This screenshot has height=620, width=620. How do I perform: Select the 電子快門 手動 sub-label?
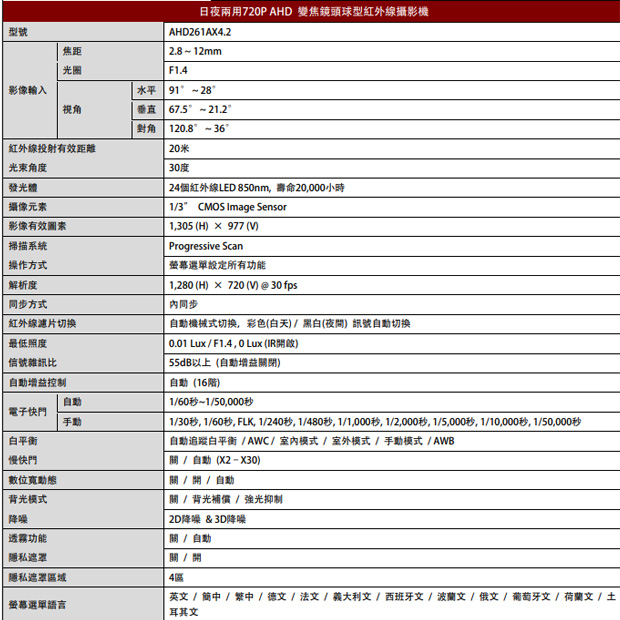coord(71,422)
